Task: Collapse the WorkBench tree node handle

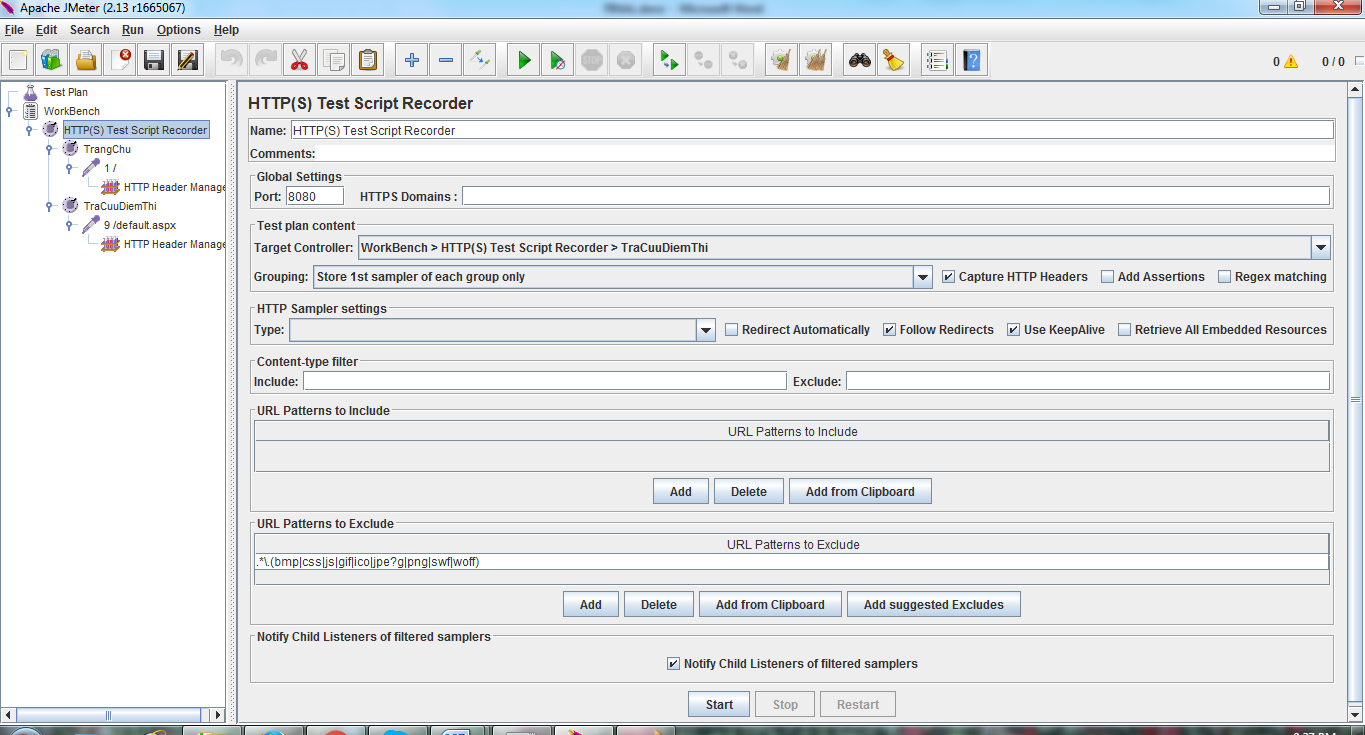Action: point(9,111)
